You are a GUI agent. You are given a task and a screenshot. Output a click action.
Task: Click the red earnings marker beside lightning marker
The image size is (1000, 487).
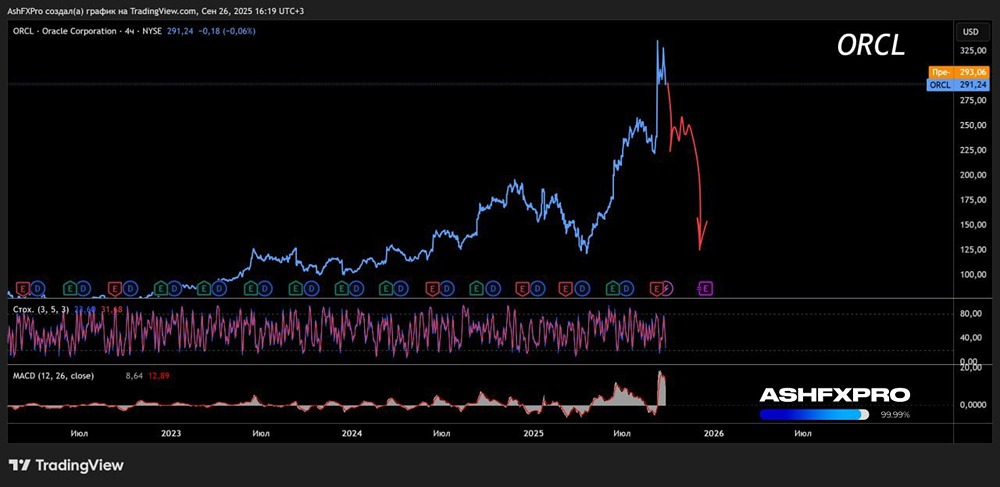[656, 289]
